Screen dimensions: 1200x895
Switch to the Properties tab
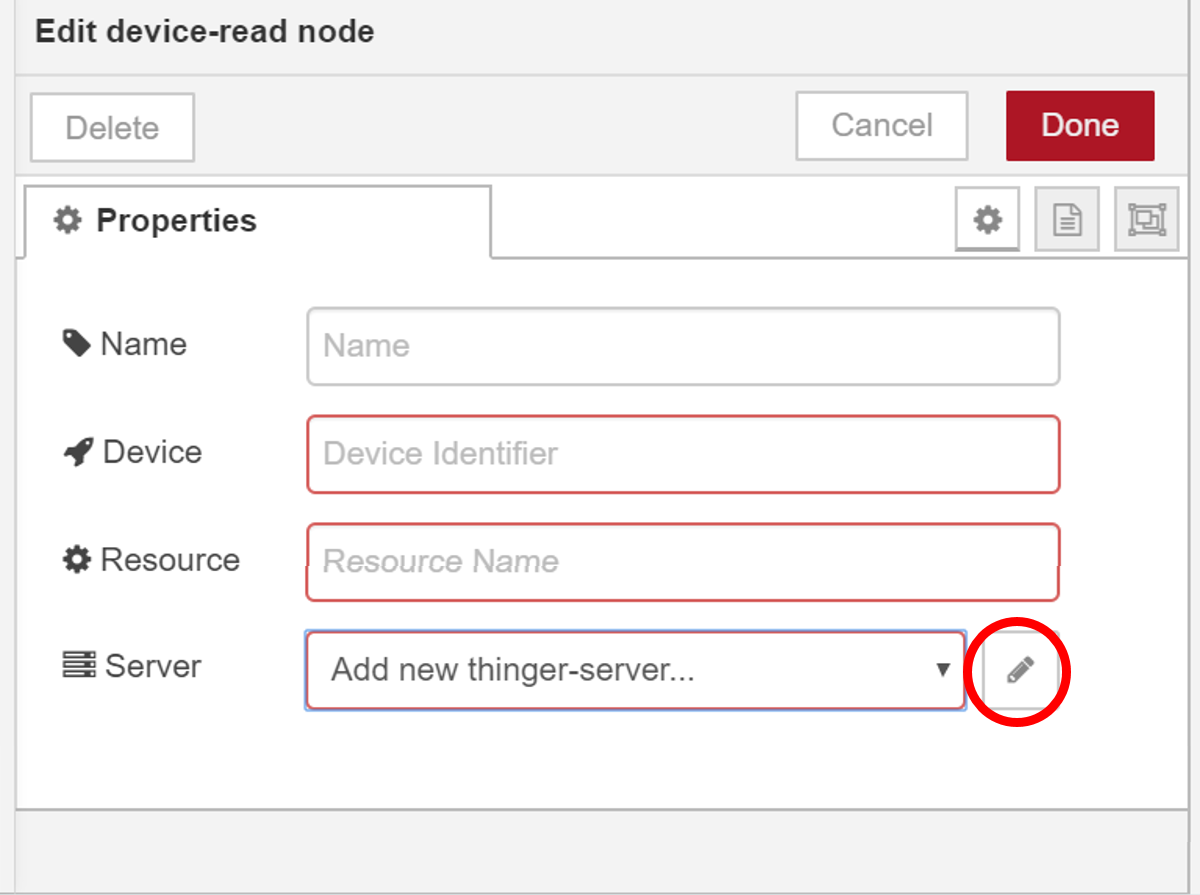157,220
